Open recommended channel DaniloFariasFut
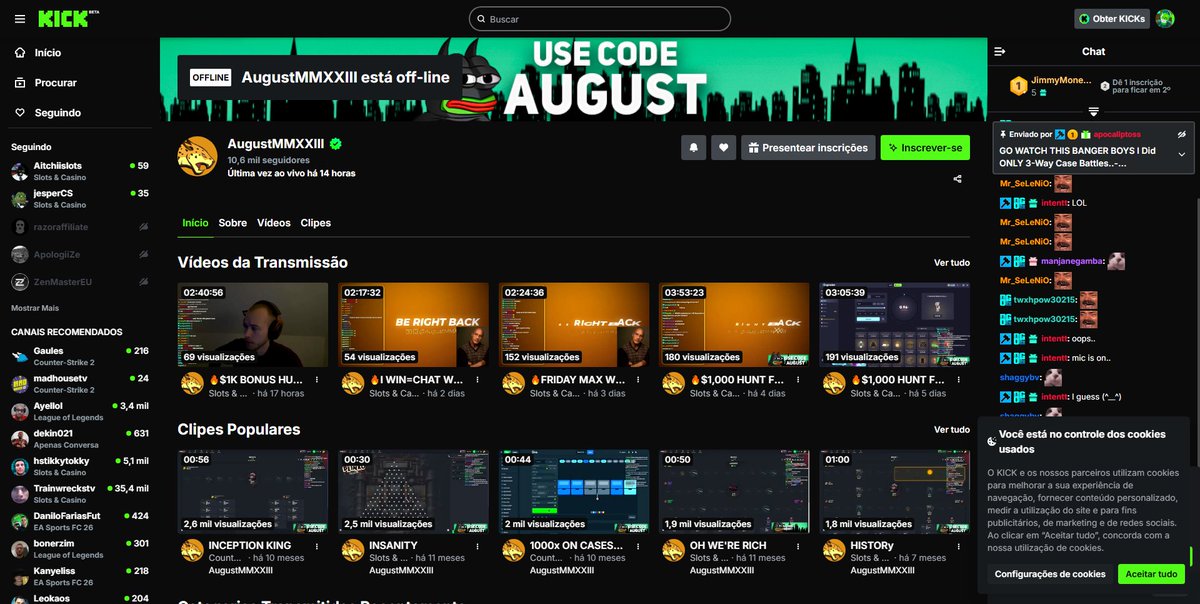 click(79, 521)
